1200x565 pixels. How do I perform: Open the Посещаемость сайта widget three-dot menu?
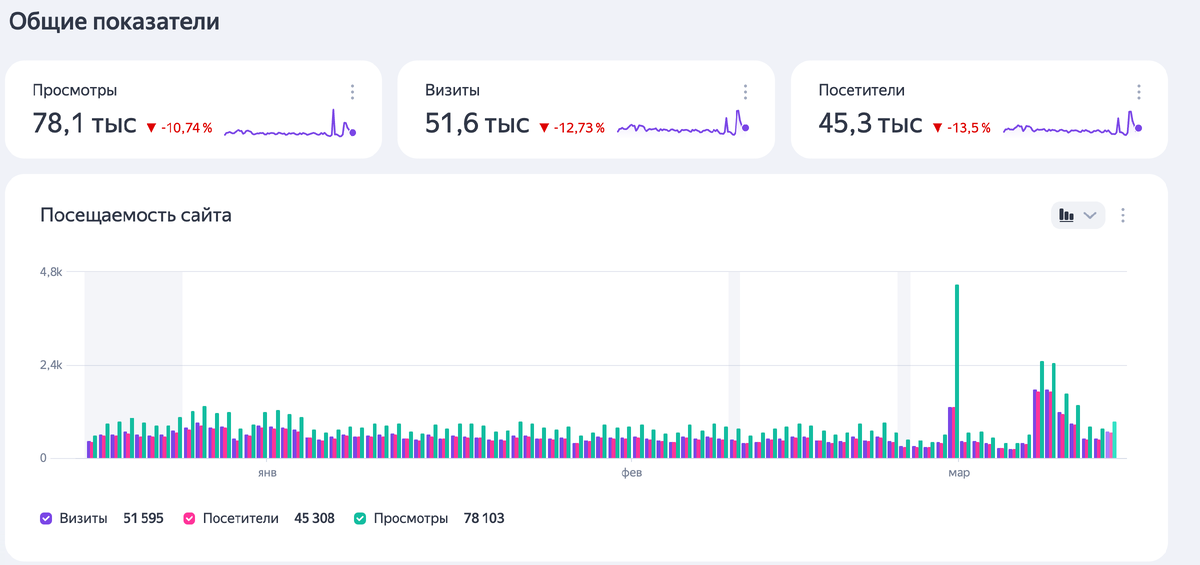click(1123, 215)
